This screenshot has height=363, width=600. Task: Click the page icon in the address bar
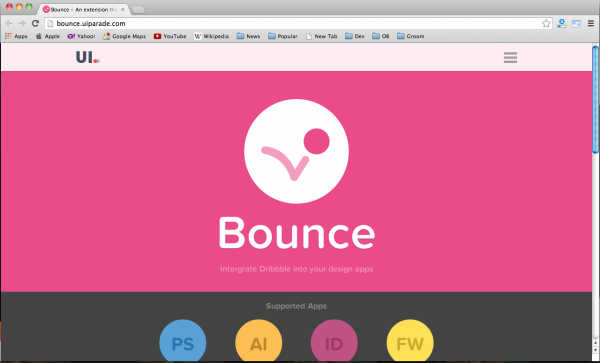tap(50, 24)
